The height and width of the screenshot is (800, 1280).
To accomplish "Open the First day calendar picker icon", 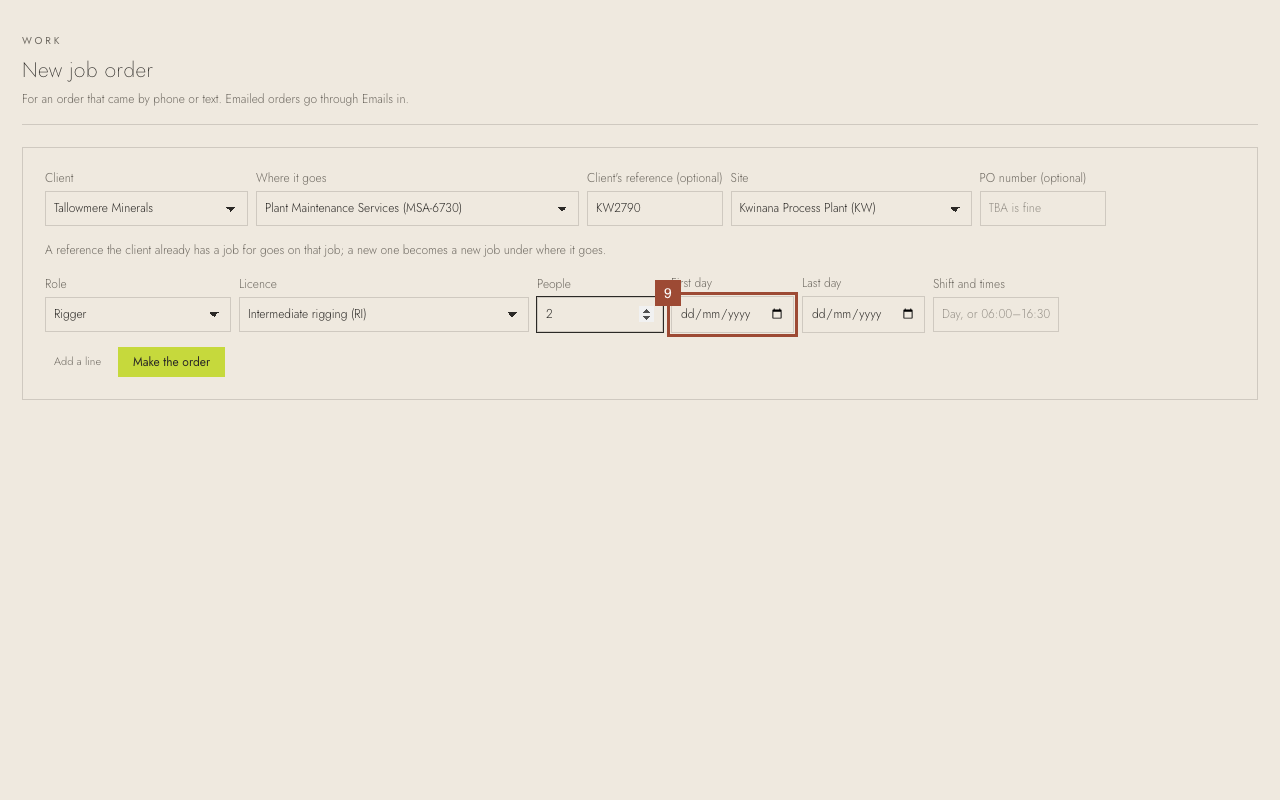I will tap(777, 314).
